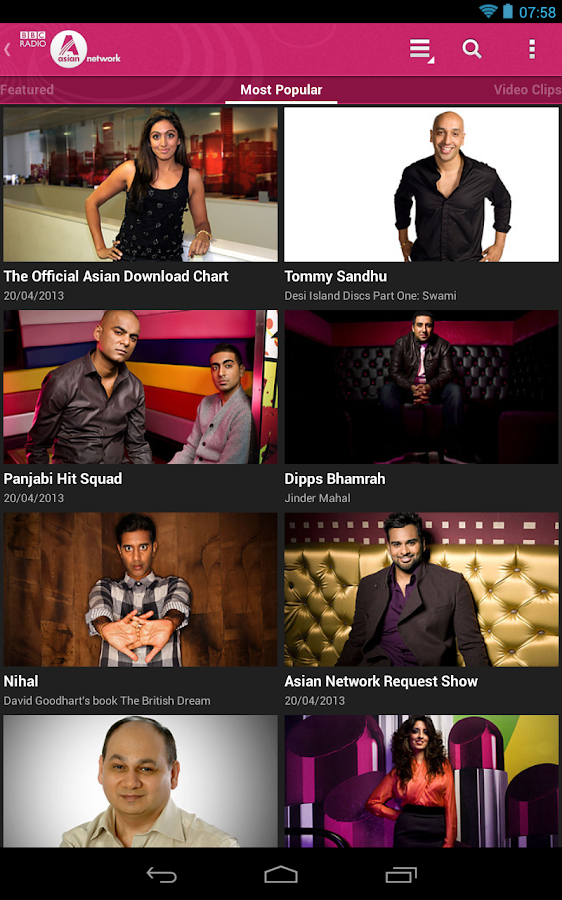This screenshot has height=900, width=562.
Task: Tap the battery status icon
Action: point(507,11)
